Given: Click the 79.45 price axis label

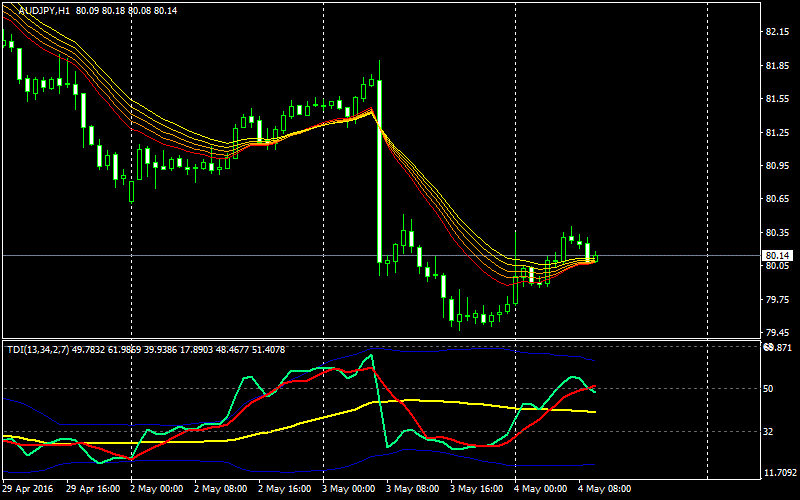Looking at the screenshot, I should [775, 333].
